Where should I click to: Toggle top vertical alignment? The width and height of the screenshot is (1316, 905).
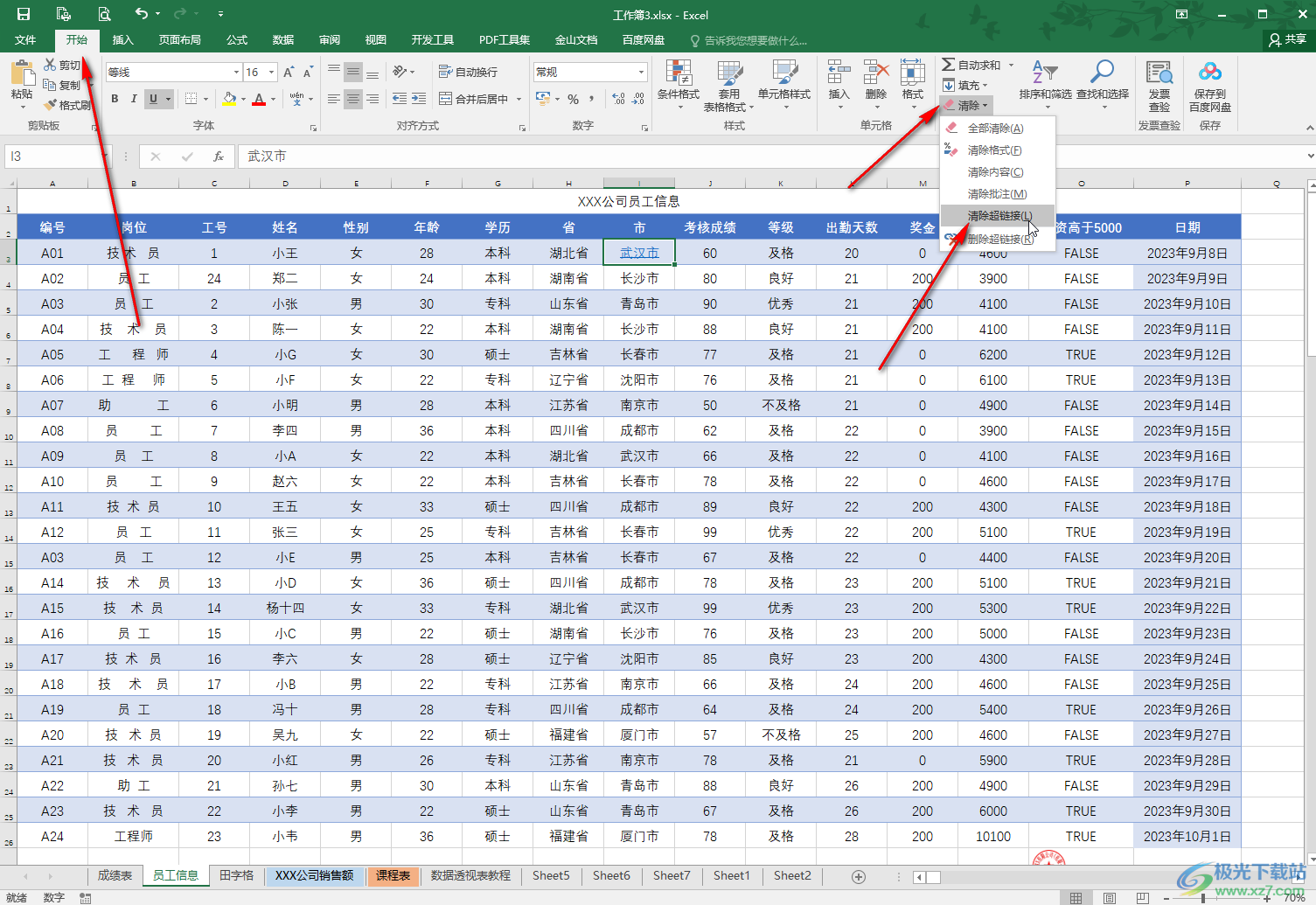coord(334,72)
